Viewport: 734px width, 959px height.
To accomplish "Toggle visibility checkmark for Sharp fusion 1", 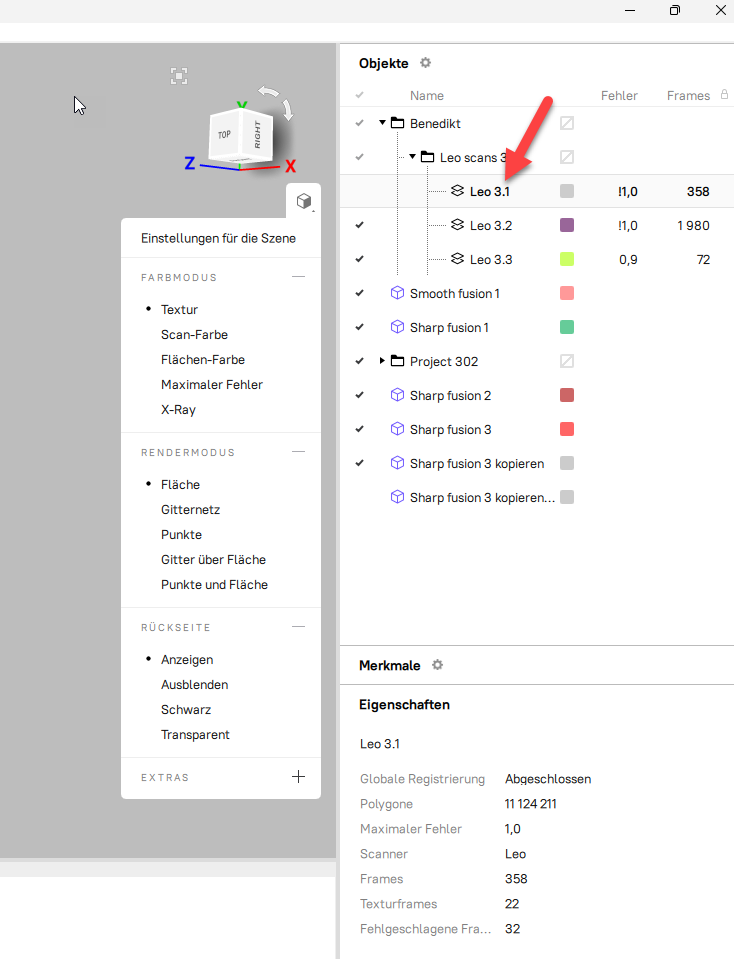I will tap(360, 327).
